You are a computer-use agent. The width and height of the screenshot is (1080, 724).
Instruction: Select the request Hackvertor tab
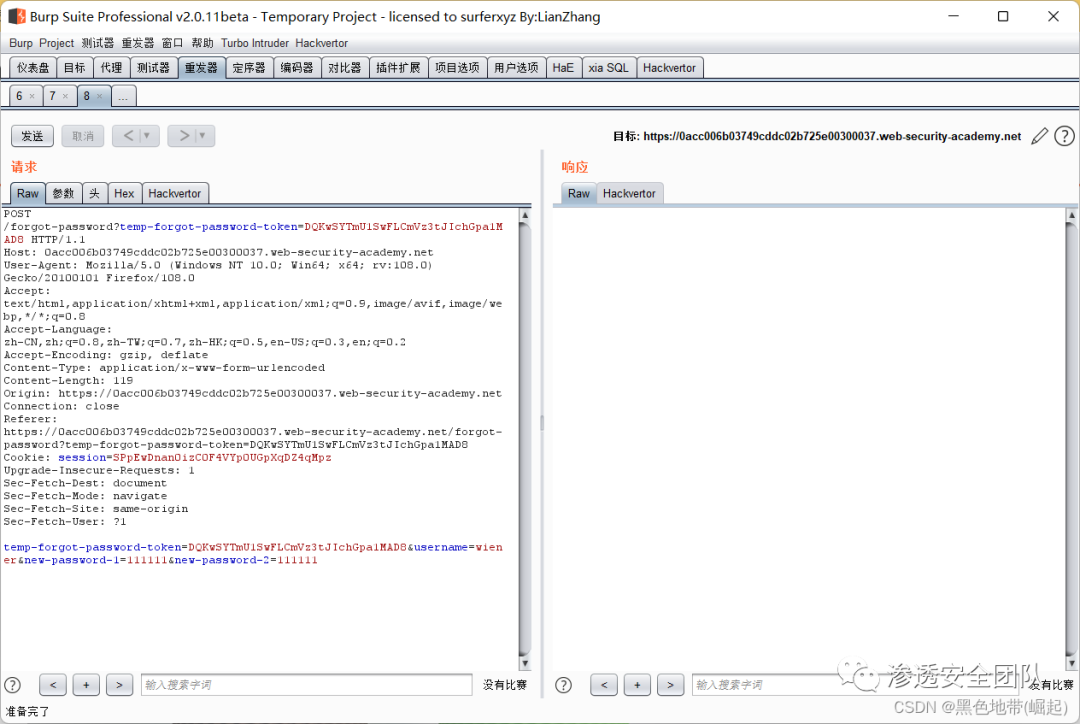pos(175,194)
